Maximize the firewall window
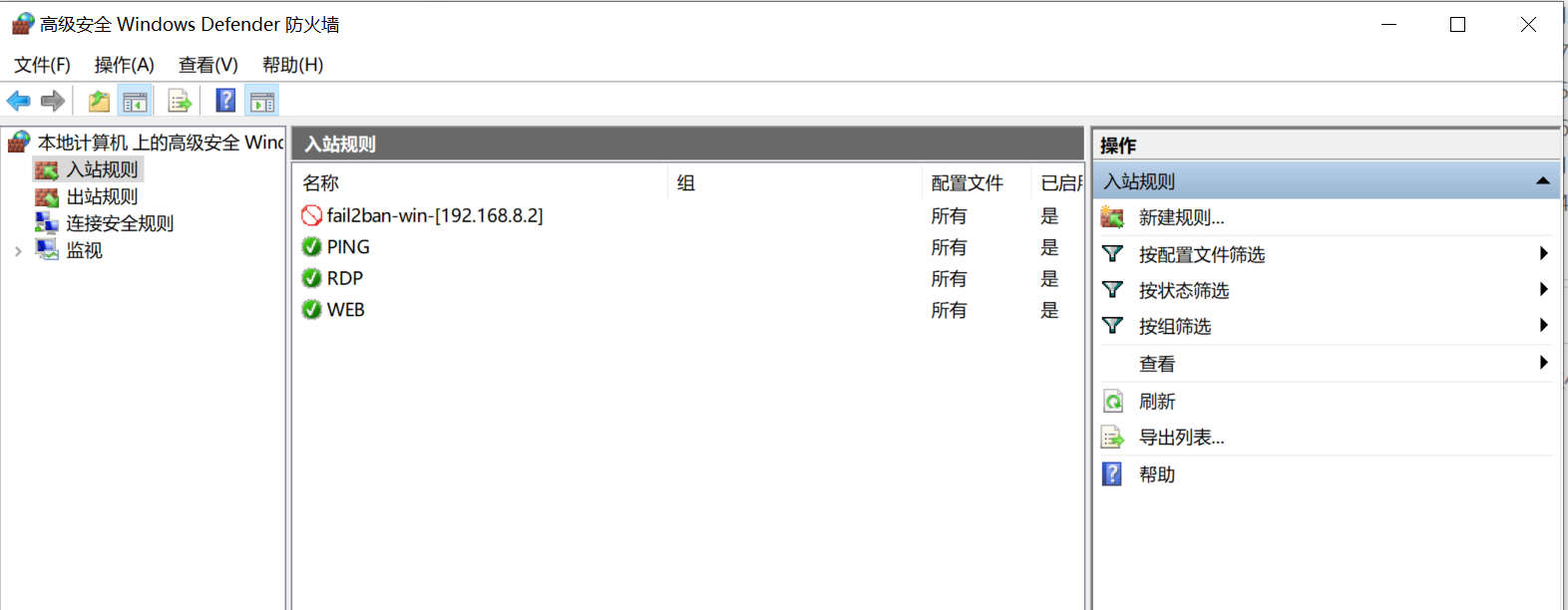This screenshot has width=1568, height=610. tap(1457, 24)
